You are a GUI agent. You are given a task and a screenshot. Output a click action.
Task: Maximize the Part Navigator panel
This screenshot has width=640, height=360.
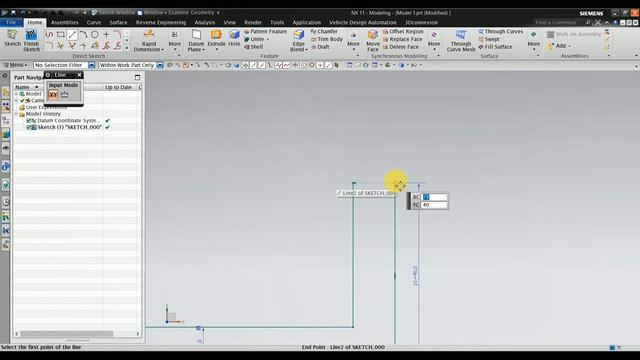pos(137,77)
